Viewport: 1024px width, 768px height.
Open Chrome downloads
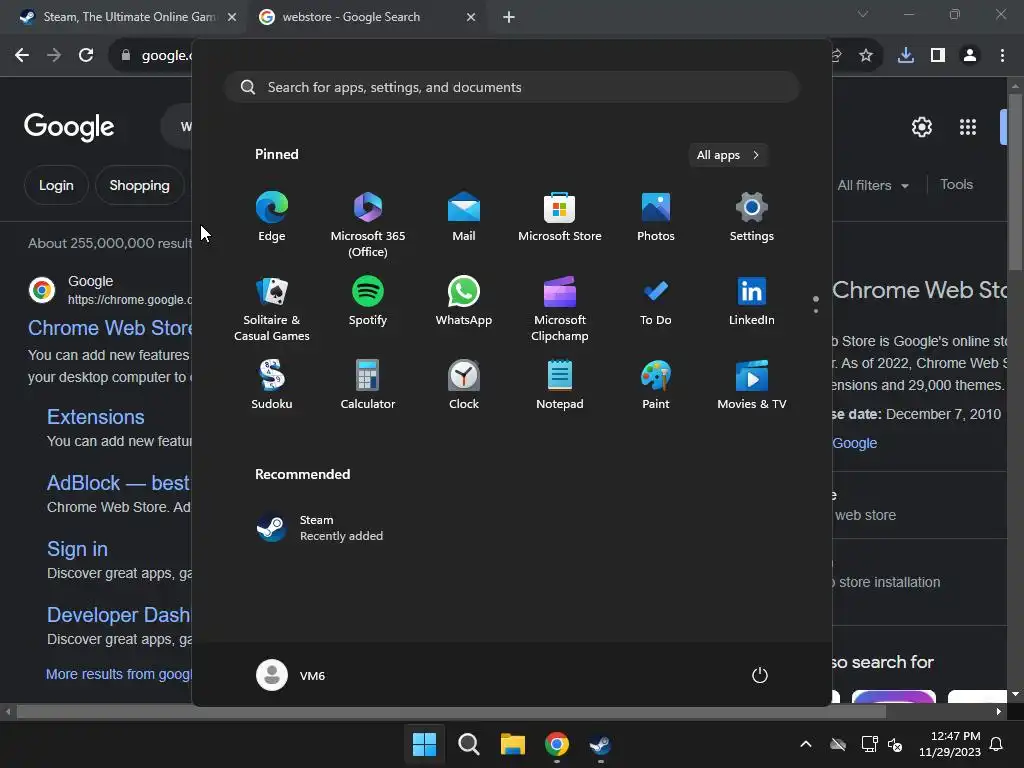point(906,56)
